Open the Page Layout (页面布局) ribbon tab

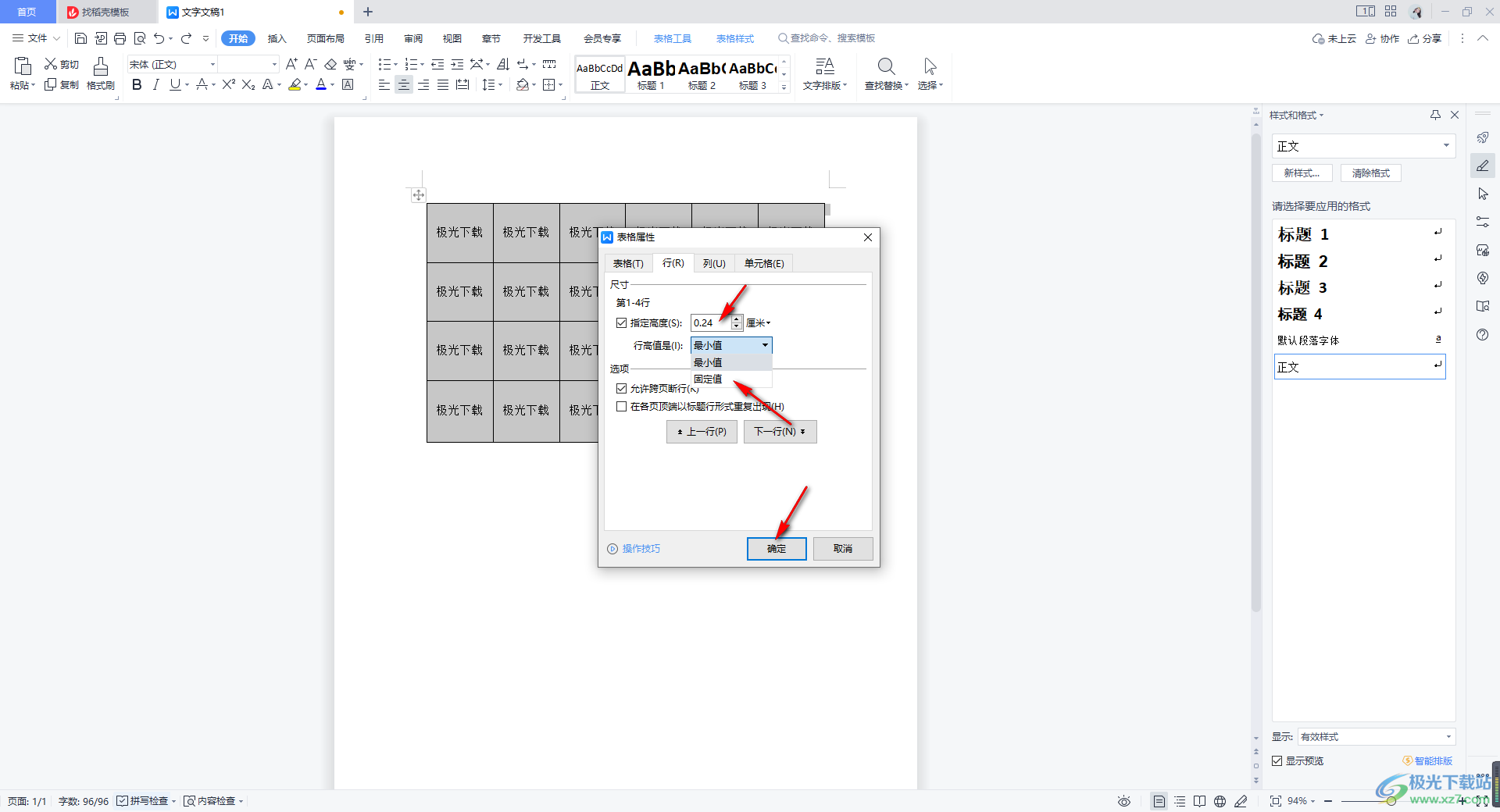[325, 38]
